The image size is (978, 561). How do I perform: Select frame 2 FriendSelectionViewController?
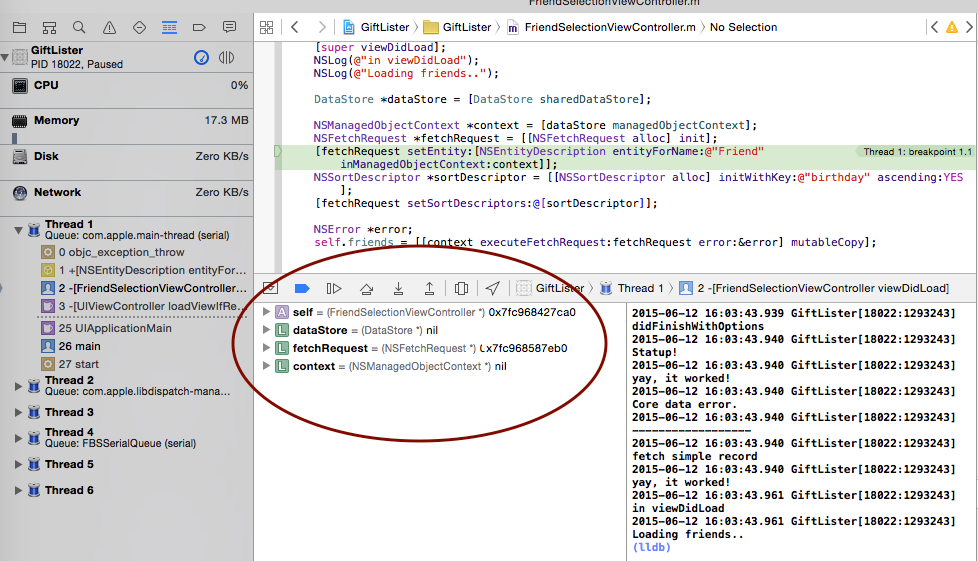[144, 288]
